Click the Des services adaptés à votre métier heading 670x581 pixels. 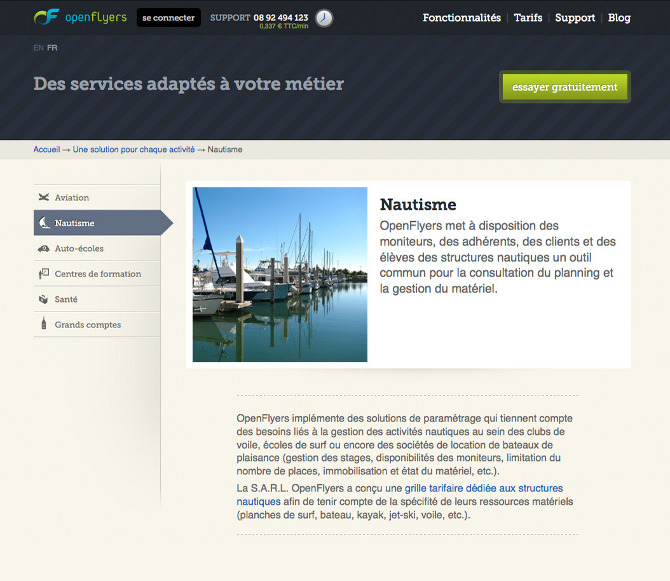188,84
